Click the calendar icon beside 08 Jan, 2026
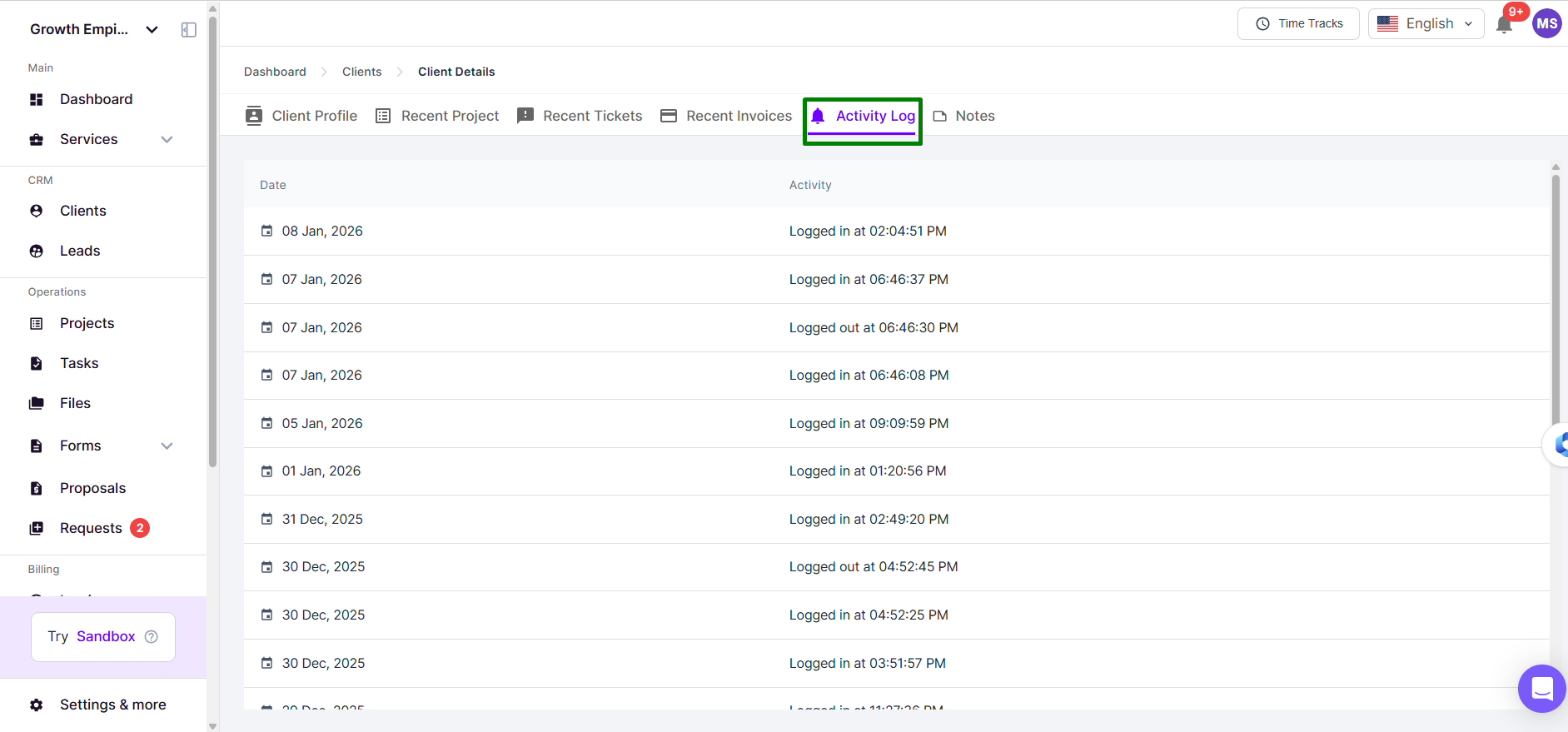The height and width of the screenshot is (732, 1568). point(266,232)
